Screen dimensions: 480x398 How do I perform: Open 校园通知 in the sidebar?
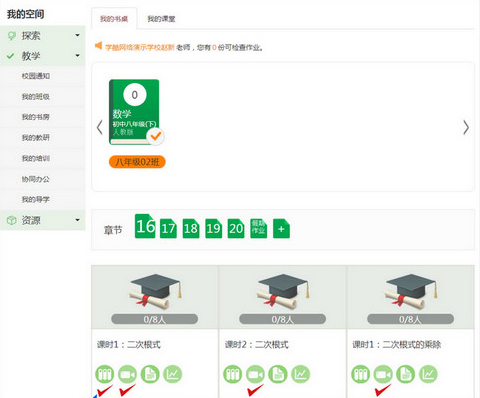[36, 76]
